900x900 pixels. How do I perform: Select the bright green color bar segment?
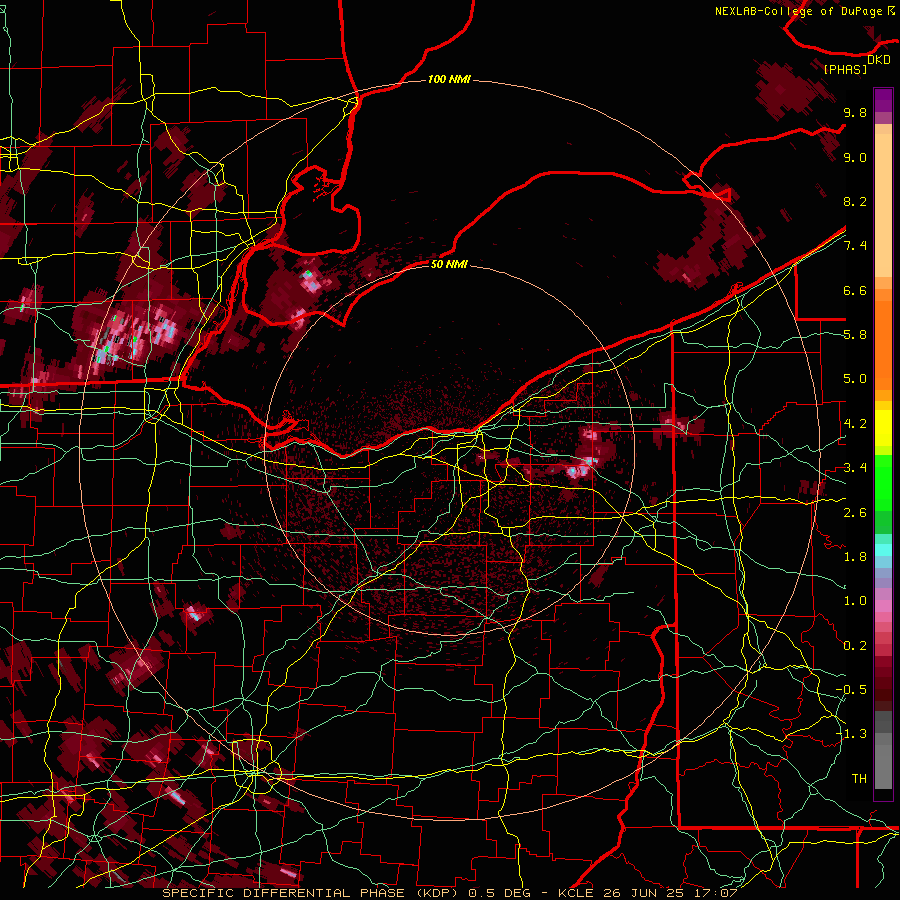click(x=883, y=483)
